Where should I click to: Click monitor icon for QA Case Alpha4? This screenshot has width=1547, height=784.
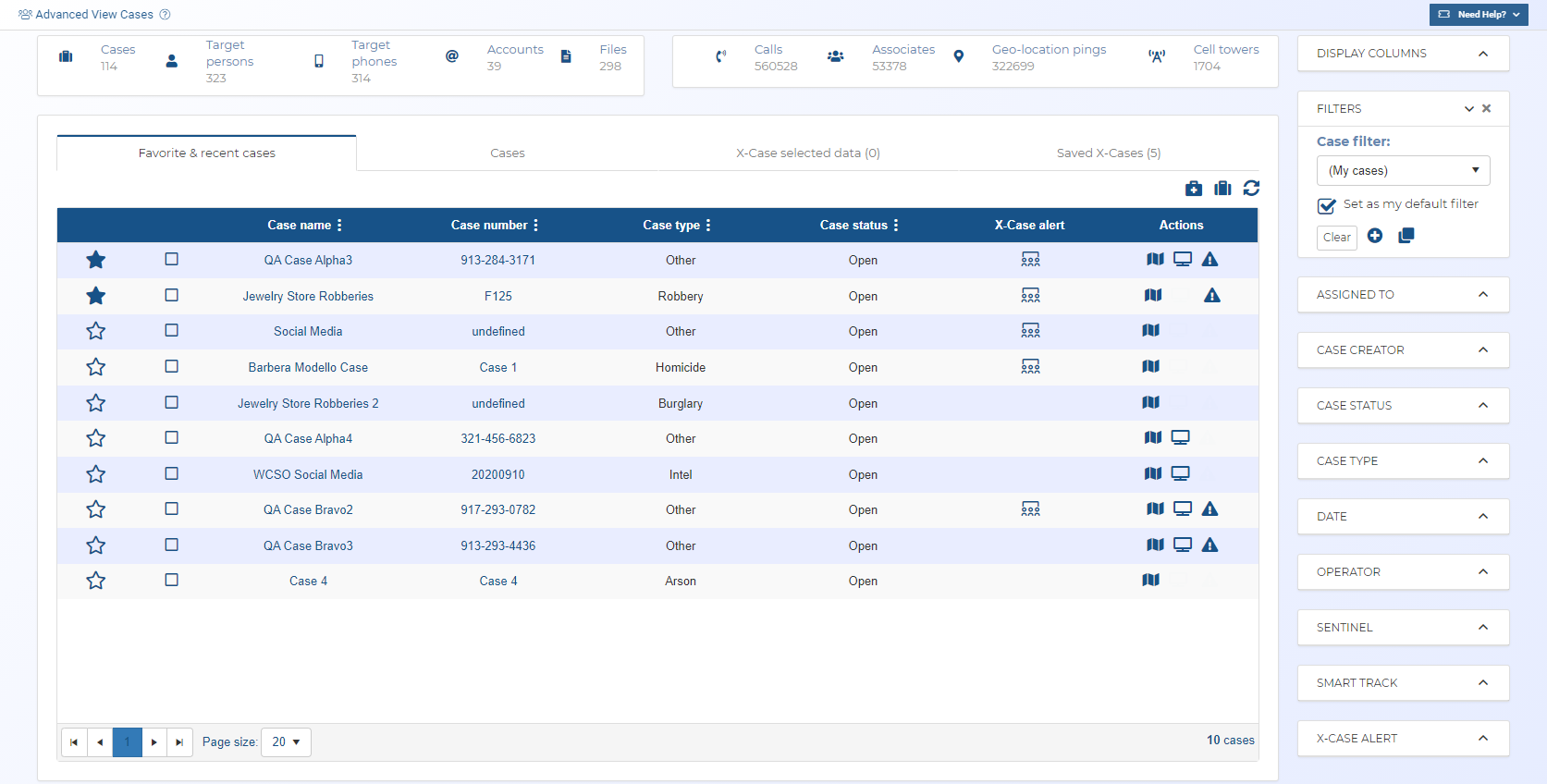[x=1180, y=438]
